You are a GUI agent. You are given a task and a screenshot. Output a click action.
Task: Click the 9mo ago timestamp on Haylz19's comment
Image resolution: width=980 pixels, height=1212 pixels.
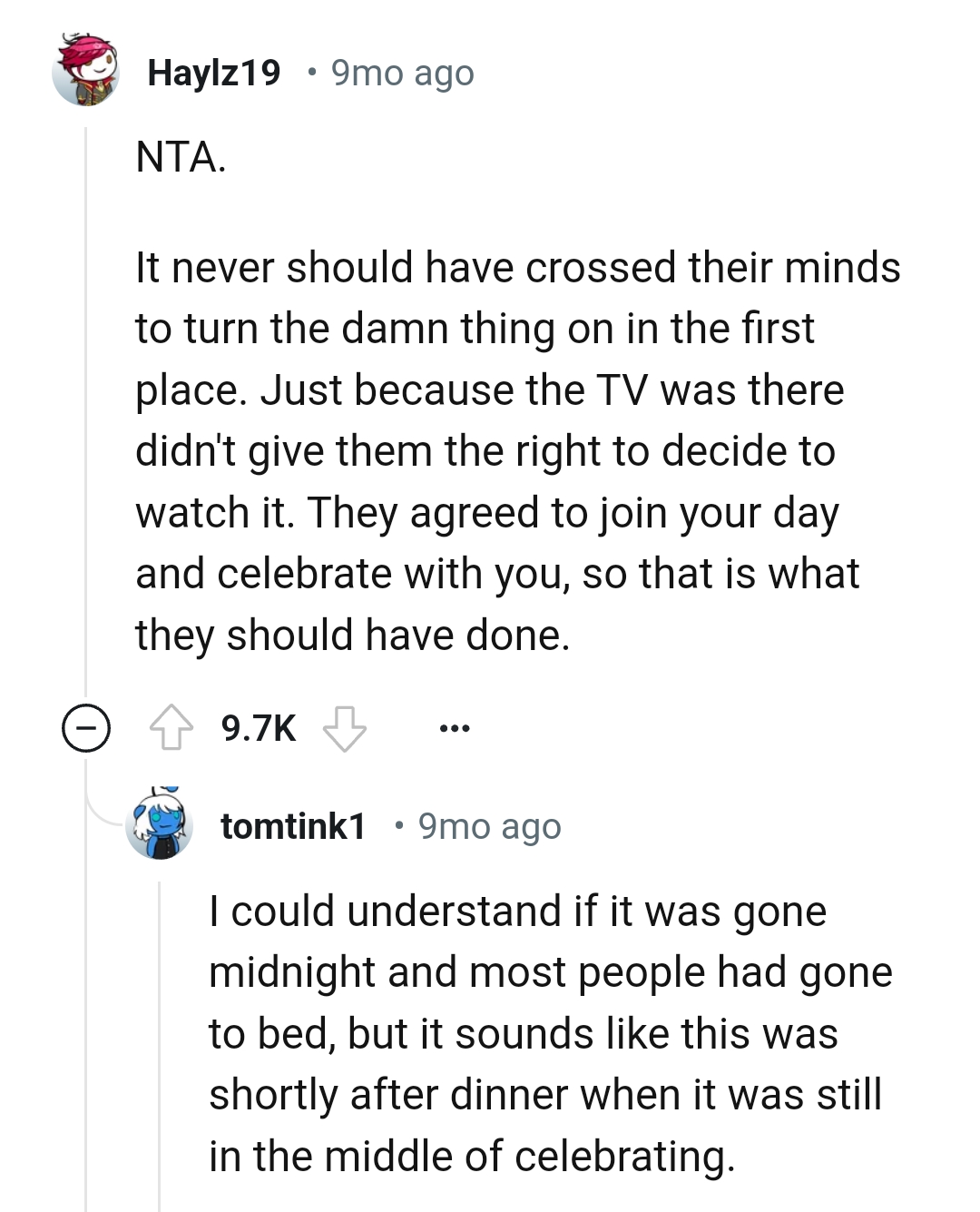tap(399, 73)
